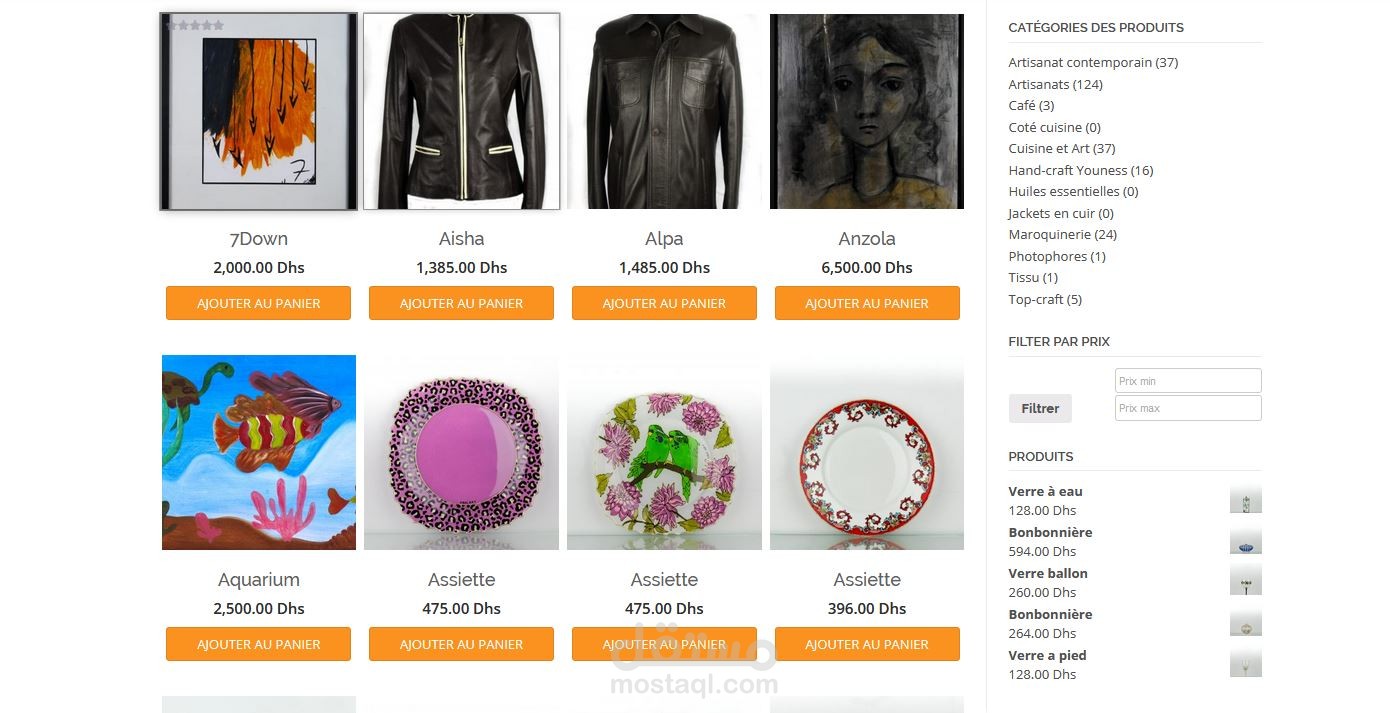The image size is (1390, 713).
Task: Click the star rating on 7Down image
Action: point(195,25)
